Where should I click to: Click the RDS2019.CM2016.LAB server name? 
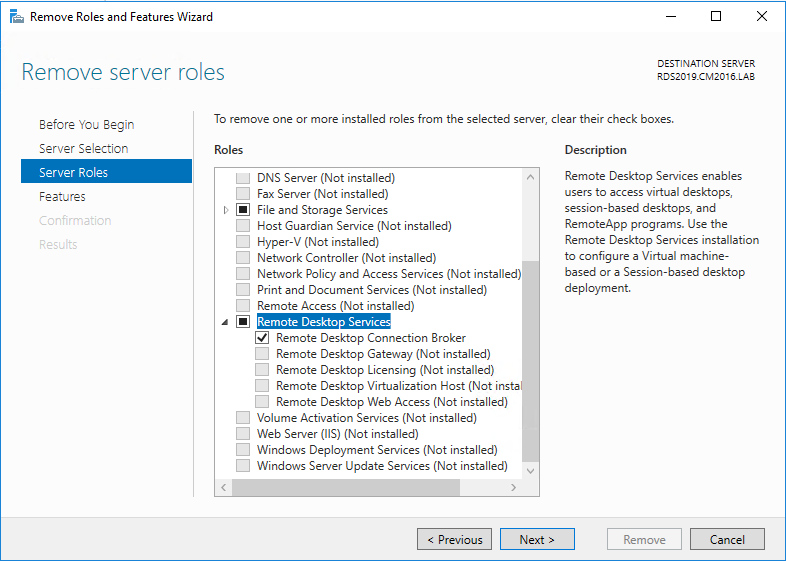tap(706, 77)
